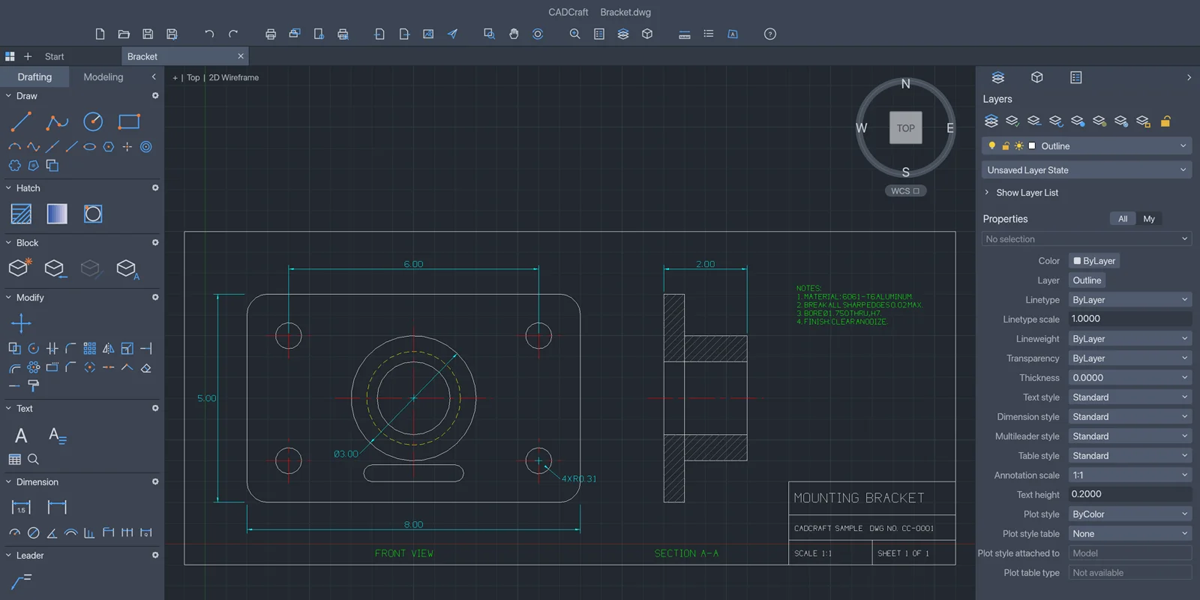Image resolution: width=1200 pixels, height=600 pixels.
Task: Select the Rectangle draw tool
Action: point(129,122)
